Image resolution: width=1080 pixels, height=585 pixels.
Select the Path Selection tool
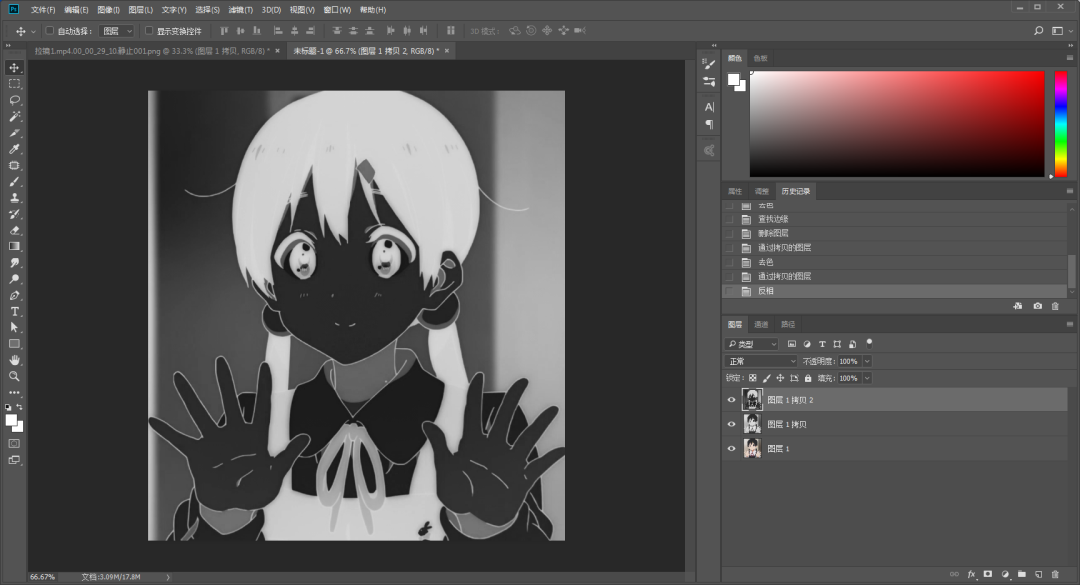[x=14, y=328]
